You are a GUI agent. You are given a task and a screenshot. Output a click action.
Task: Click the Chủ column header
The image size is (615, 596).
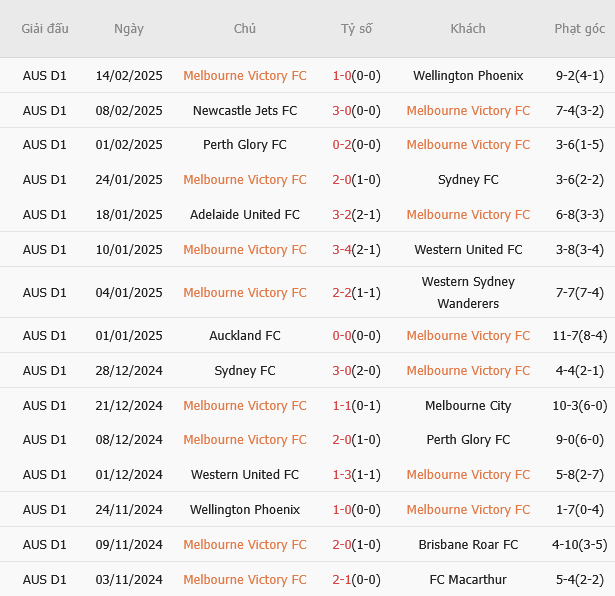(245, 29)
